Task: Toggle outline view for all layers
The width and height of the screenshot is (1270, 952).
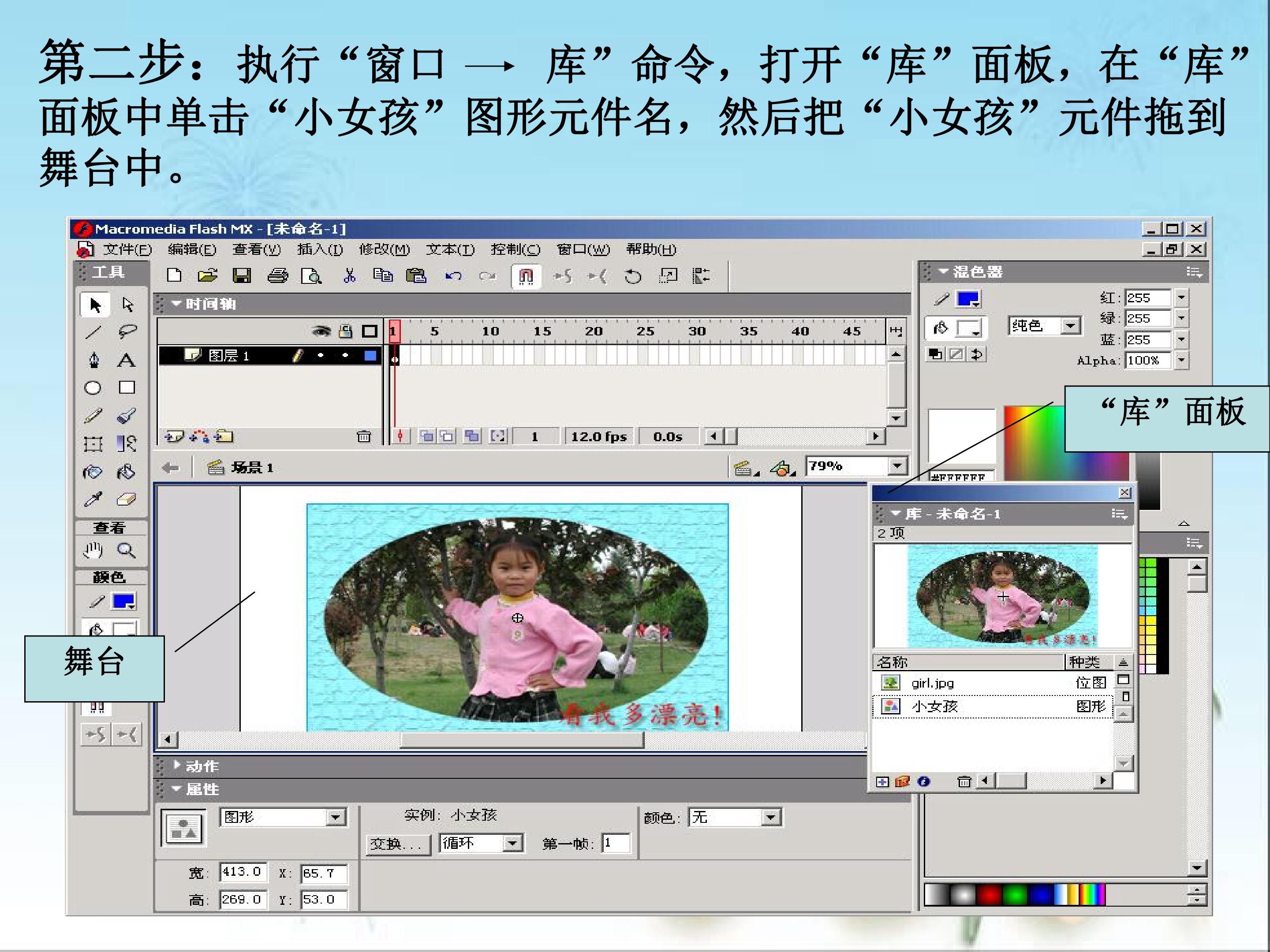Action: pos(370,331)
